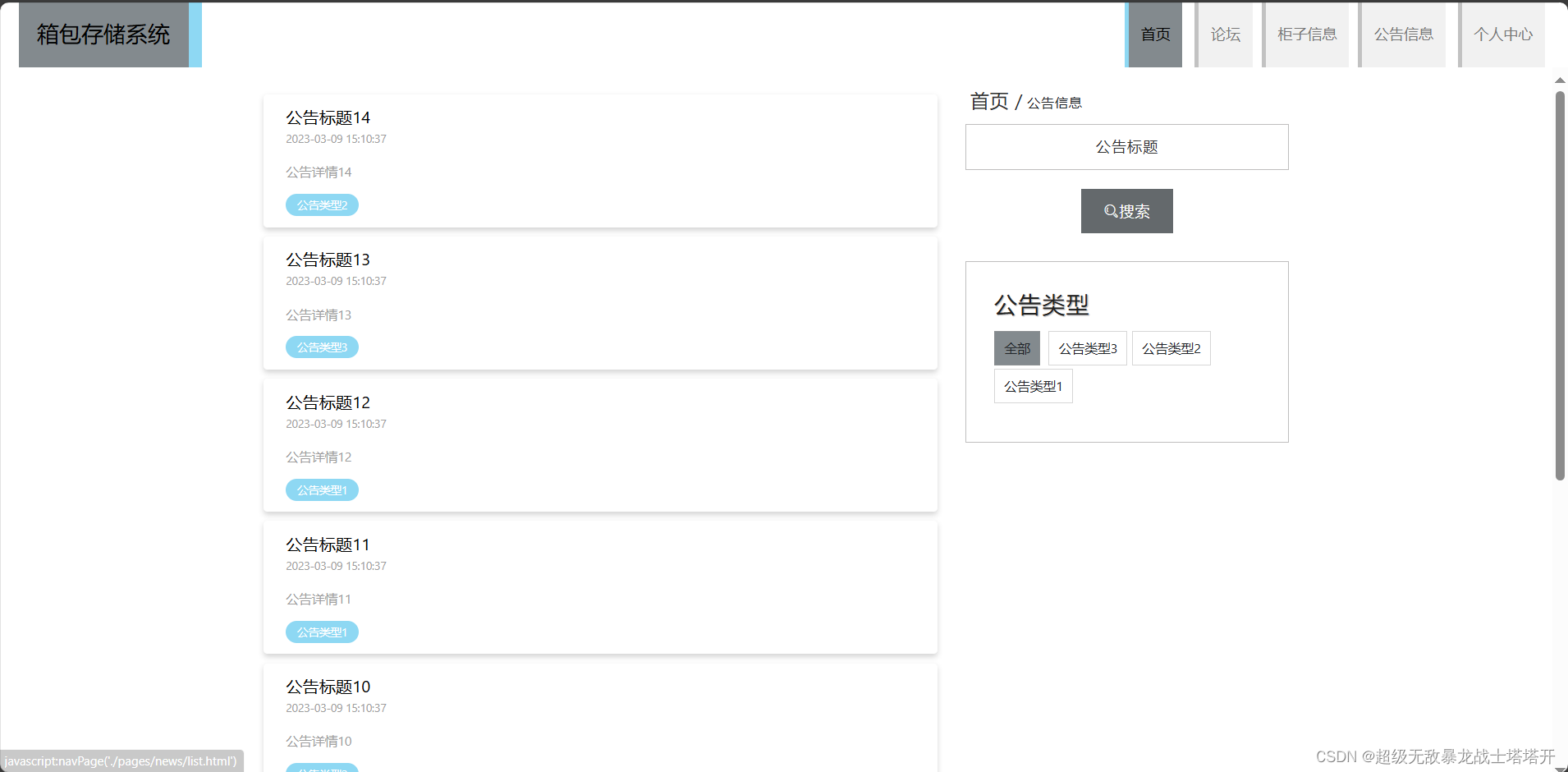Focus the 公告标题 search input field
Image resolution: width=1568 pixels, height=772 pixels.
tap(1126, 147)
